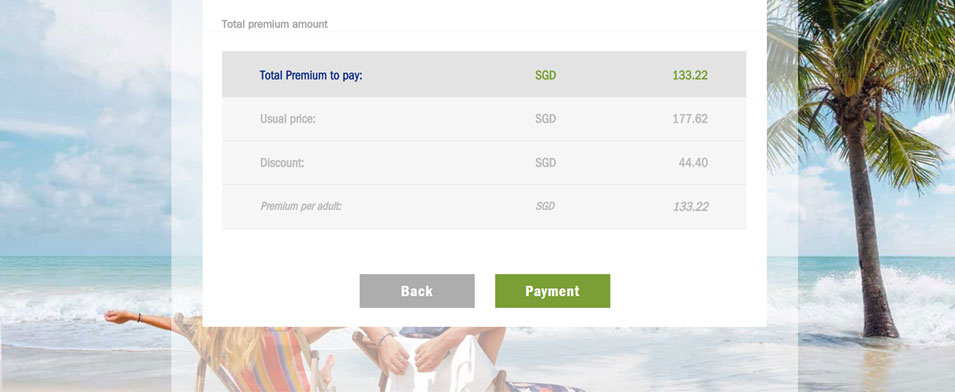Go back using the Back button

417,291
